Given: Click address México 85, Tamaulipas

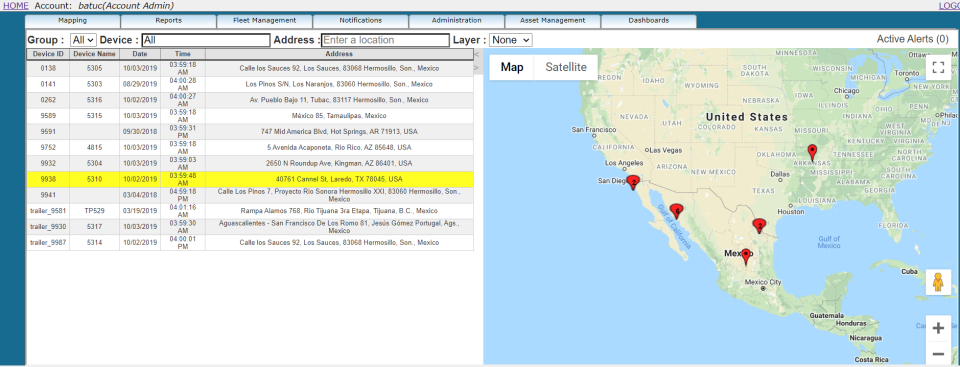Looking at the screenshot, I should click(339, 116).
